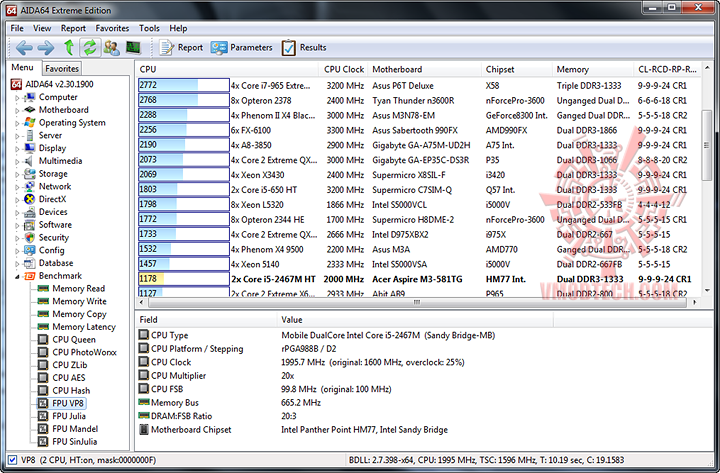This screenshot has width=720, height=473.
Task: Sort by CPU Clock column header
Action: (343, 69)
